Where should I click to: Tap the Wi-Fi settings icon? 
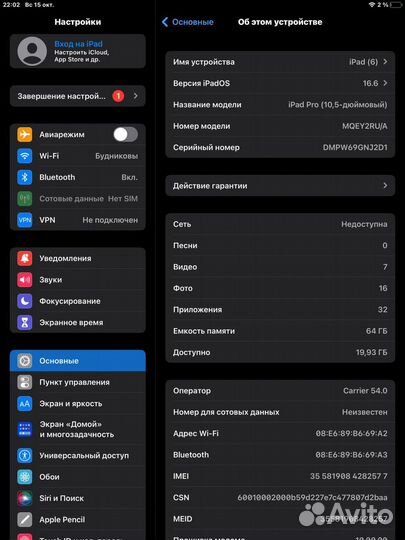click(x=25, y=156)
